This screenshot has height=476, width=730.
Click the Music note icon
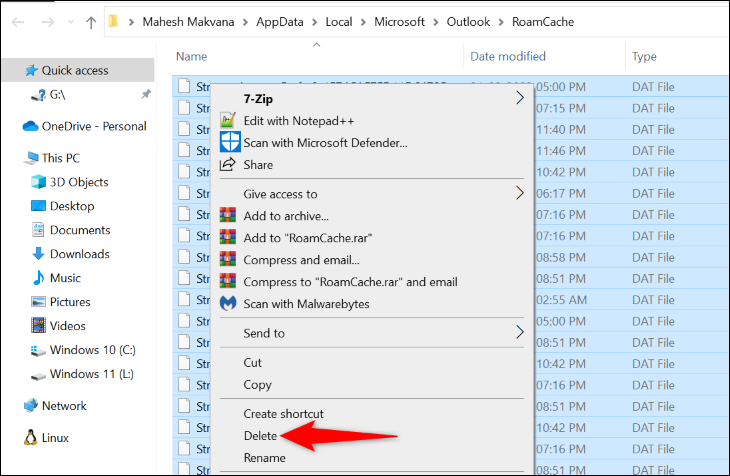pyautogui.click(x=38, y=278)
